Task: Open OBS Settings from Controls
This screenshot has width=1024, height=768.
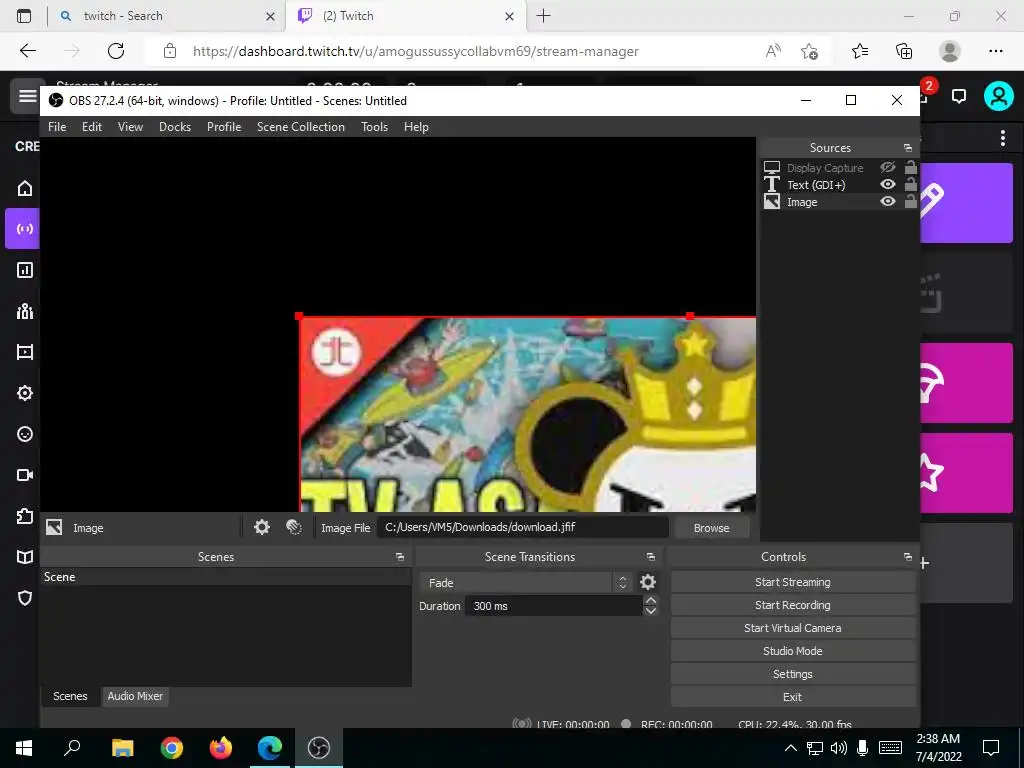Action: 793,674
